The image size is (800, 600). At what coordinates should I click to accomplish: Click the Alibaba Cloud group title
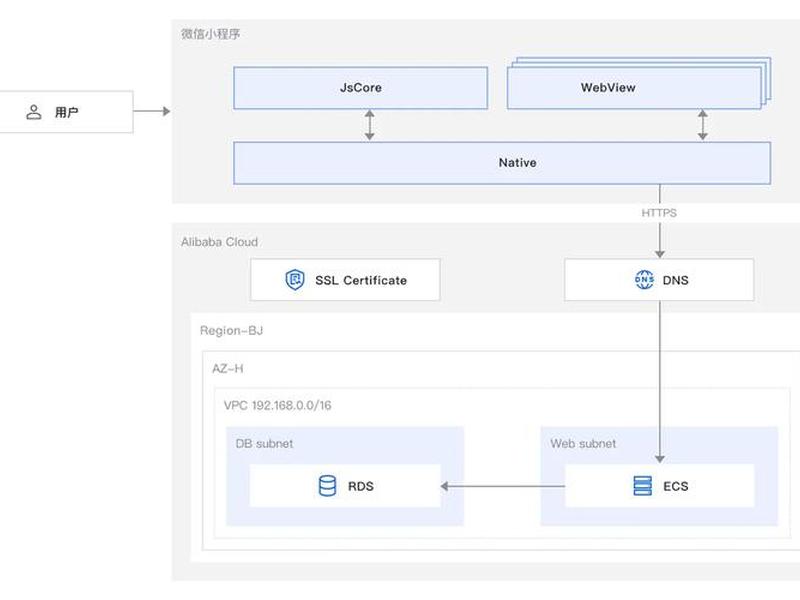coord(219,242)
